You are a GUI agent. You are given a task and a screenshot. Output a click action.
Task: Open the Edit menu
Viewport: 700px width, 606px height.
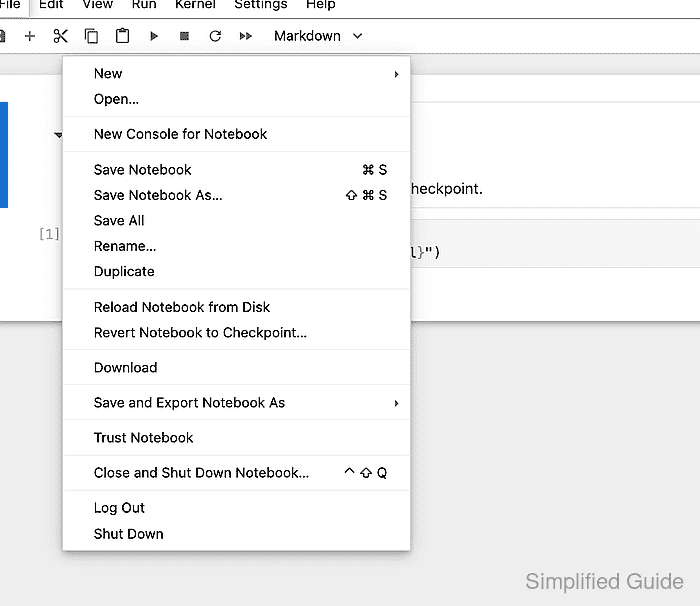[51, 5]
